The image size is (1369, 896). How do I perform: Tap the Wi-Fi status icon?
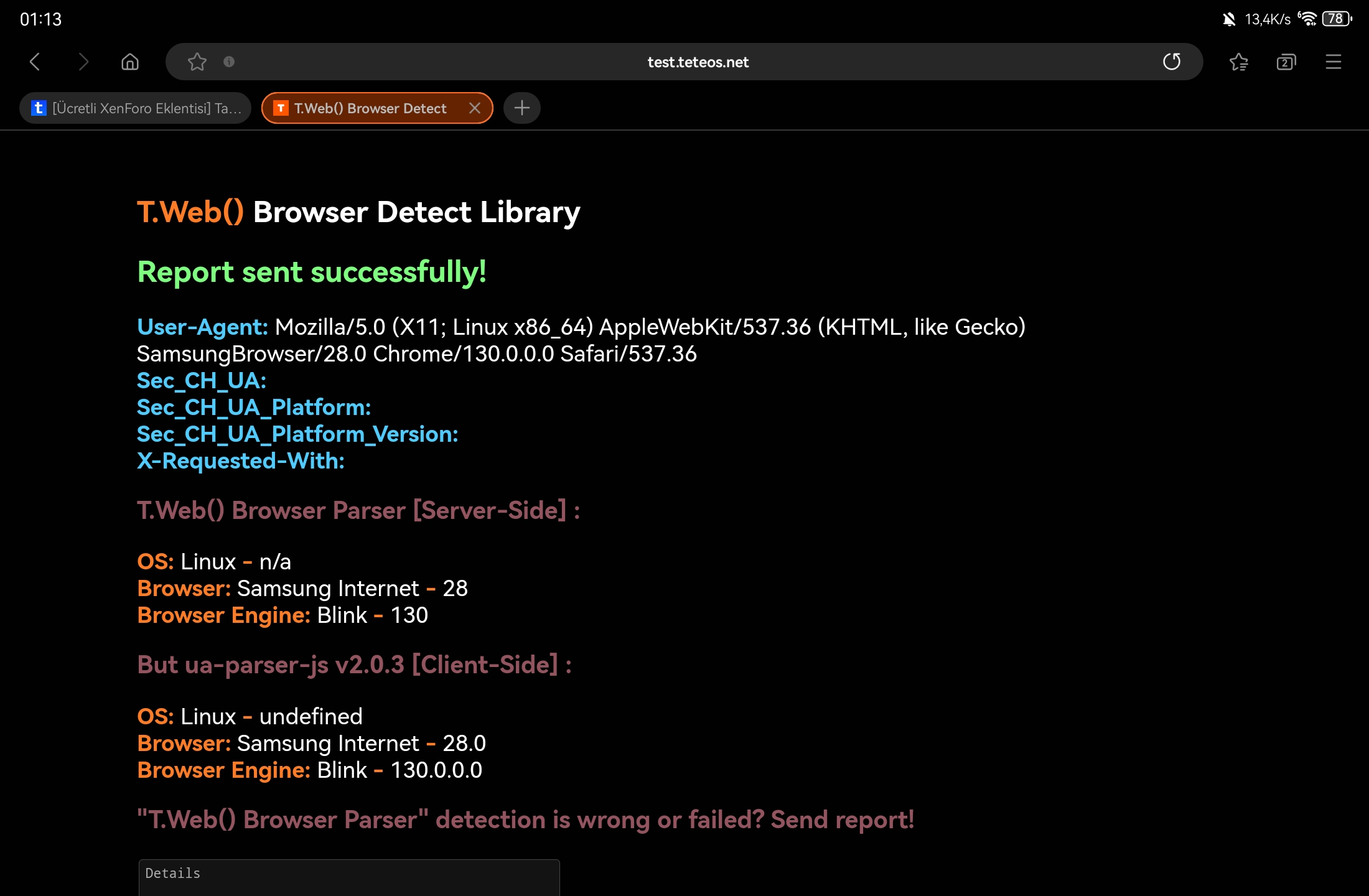coord(1307,19)
